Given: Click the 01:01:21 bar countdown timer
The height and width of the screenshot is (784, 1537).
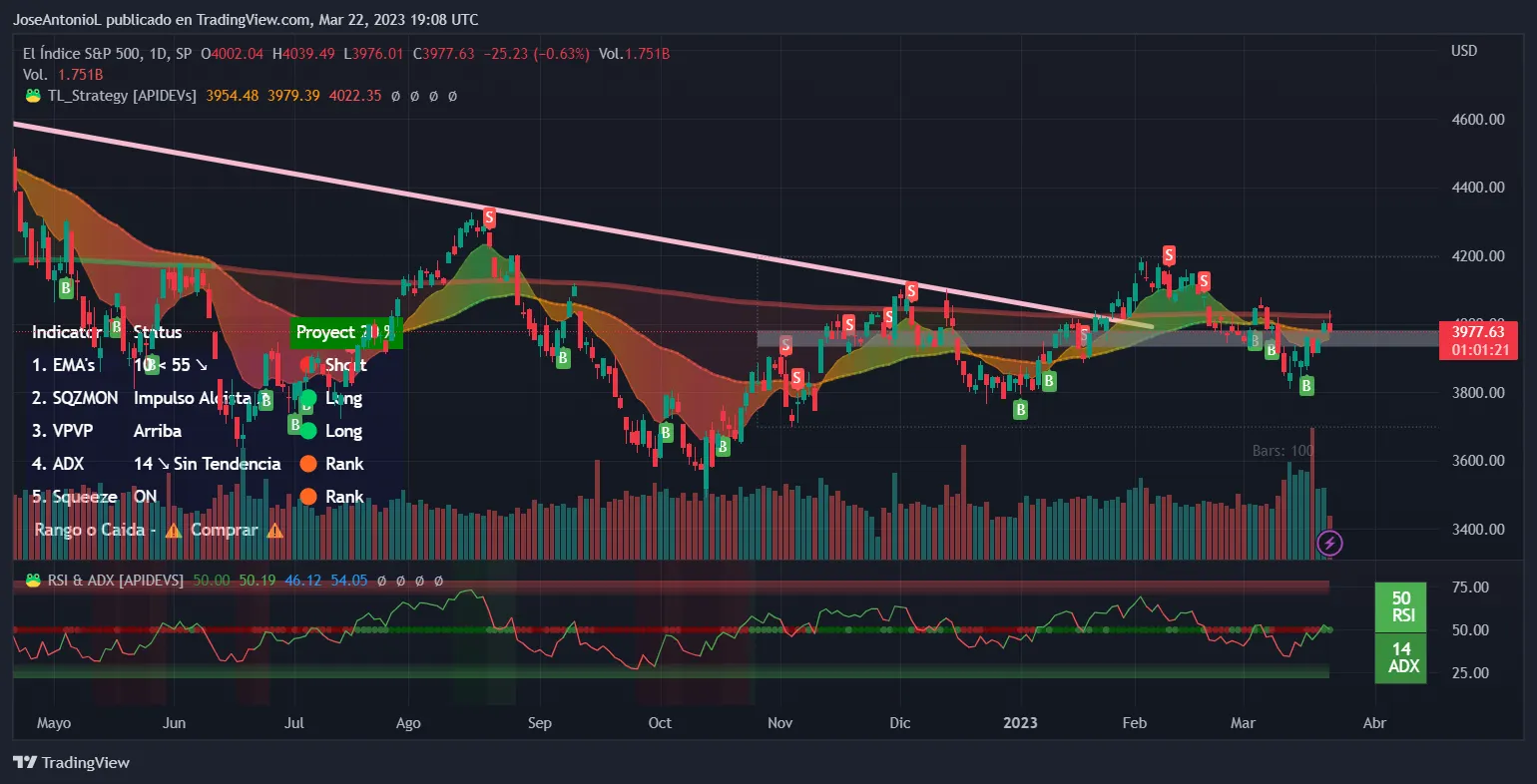Looking at the screenshot, I should pyautogui.click(x=1480, y=350).
